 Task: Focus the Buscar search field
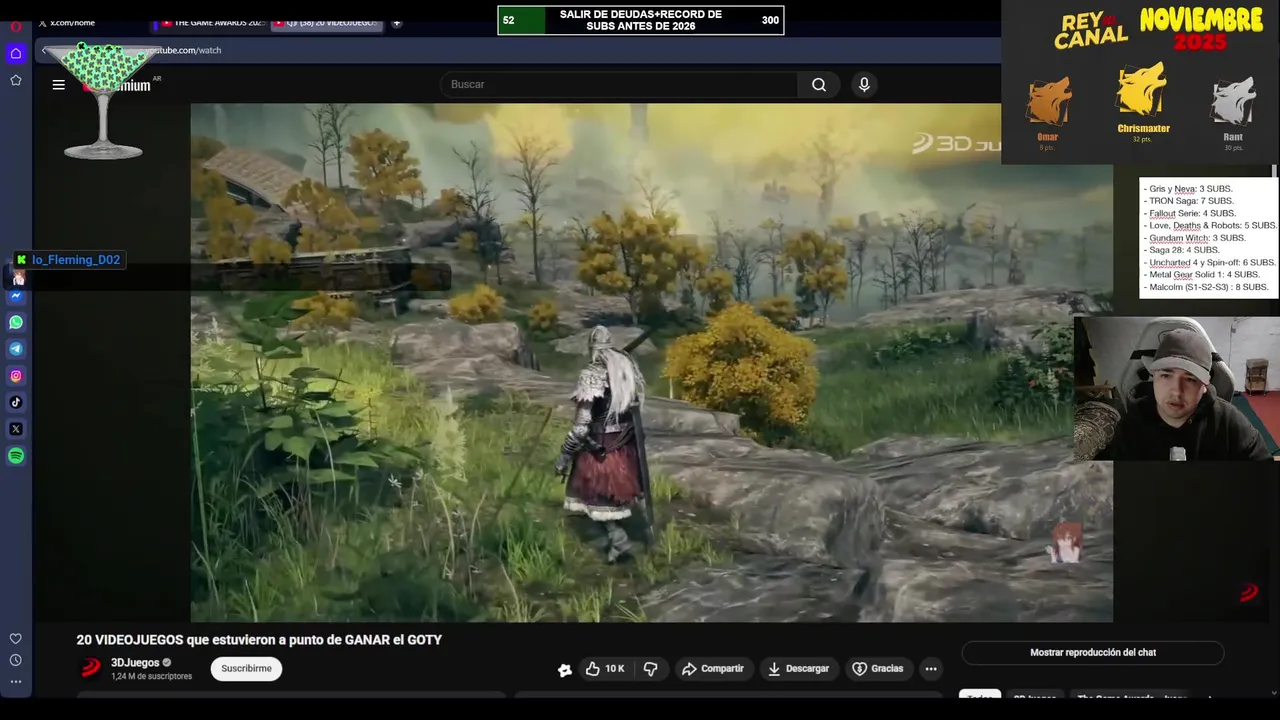tap(619, 85)
